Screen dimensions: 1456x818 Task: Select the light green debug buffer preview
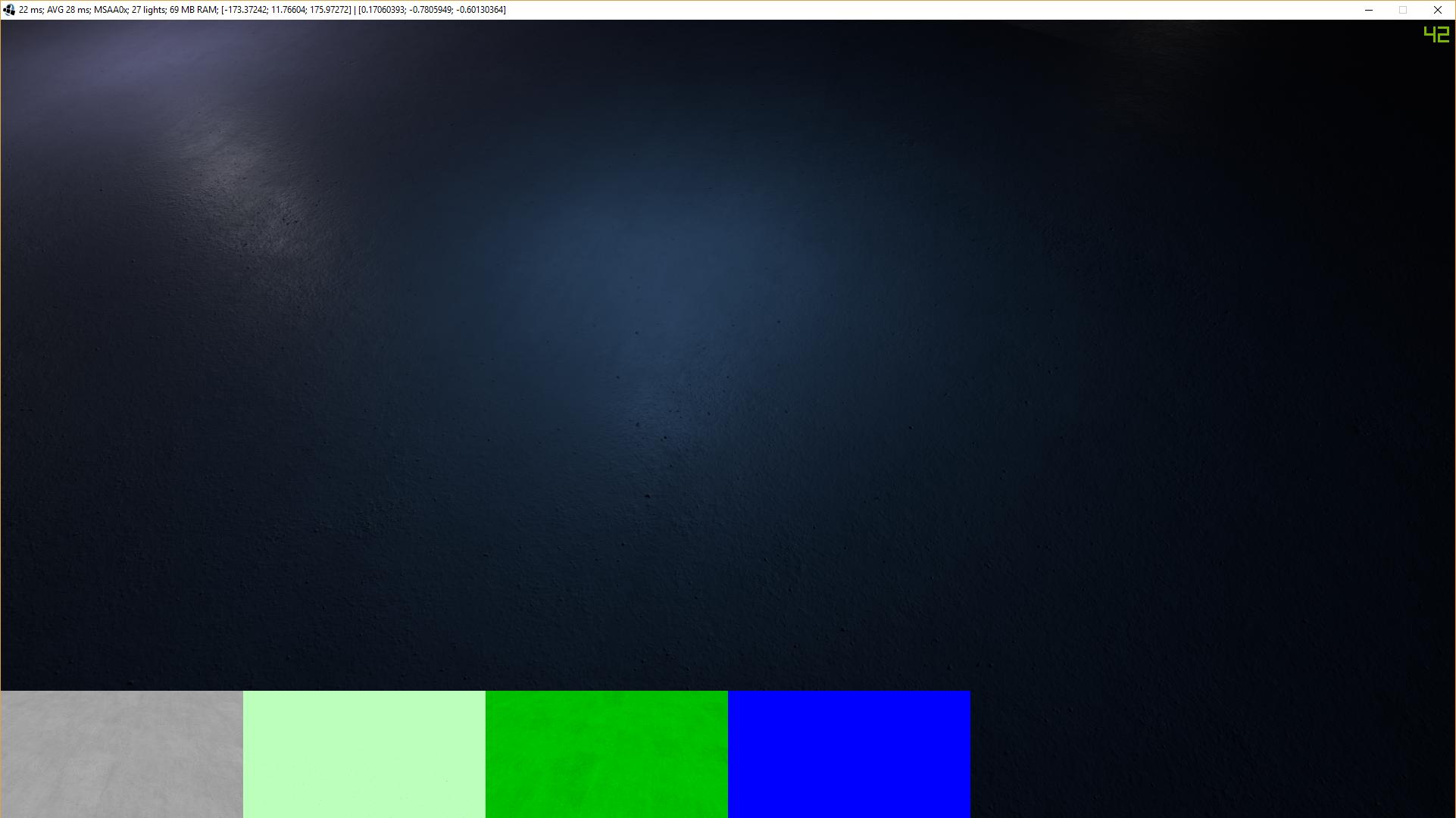(x=364, y=754)
